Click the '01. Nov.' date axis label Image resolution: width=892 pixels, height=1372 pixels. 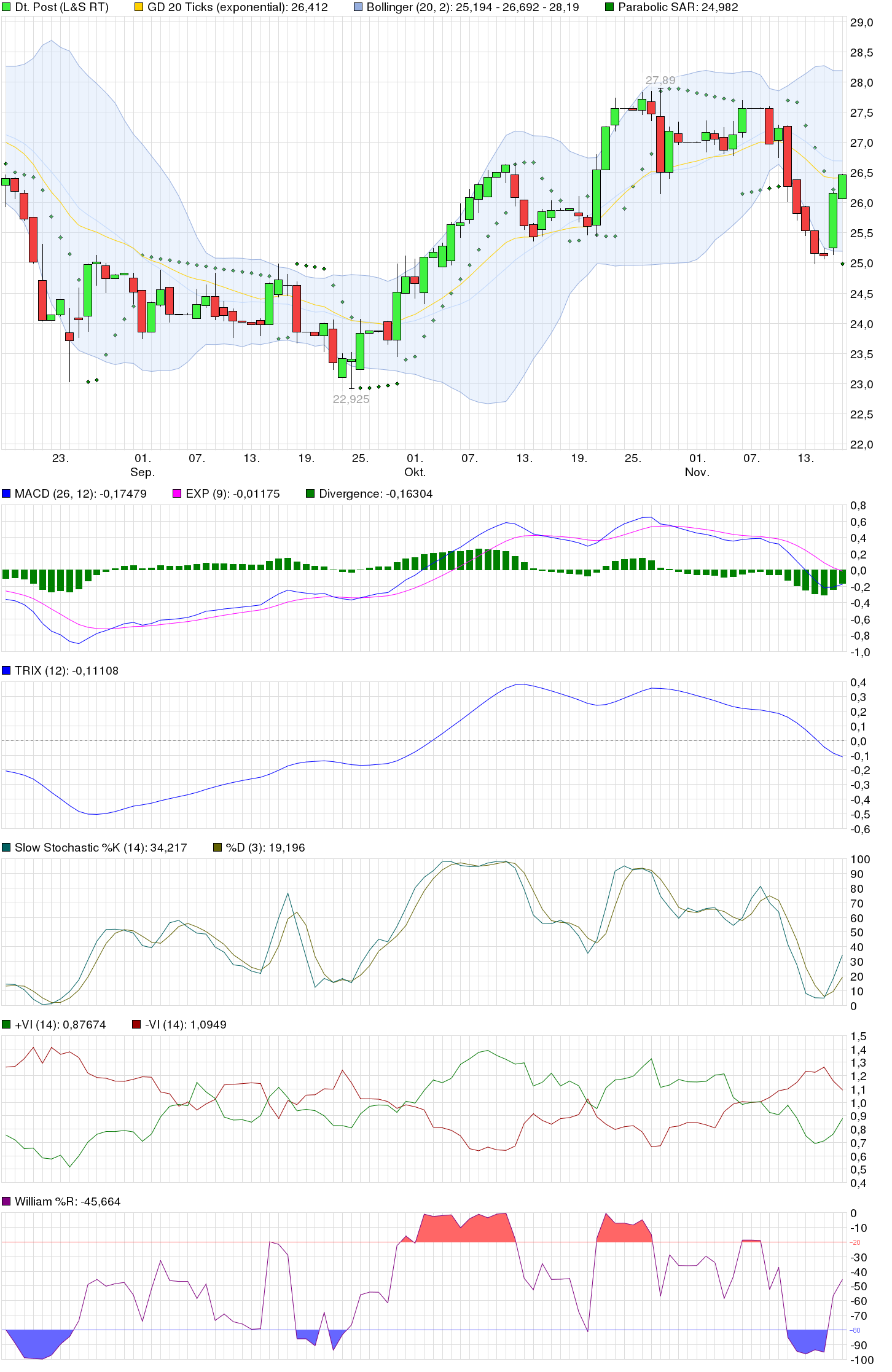[697, 465]
